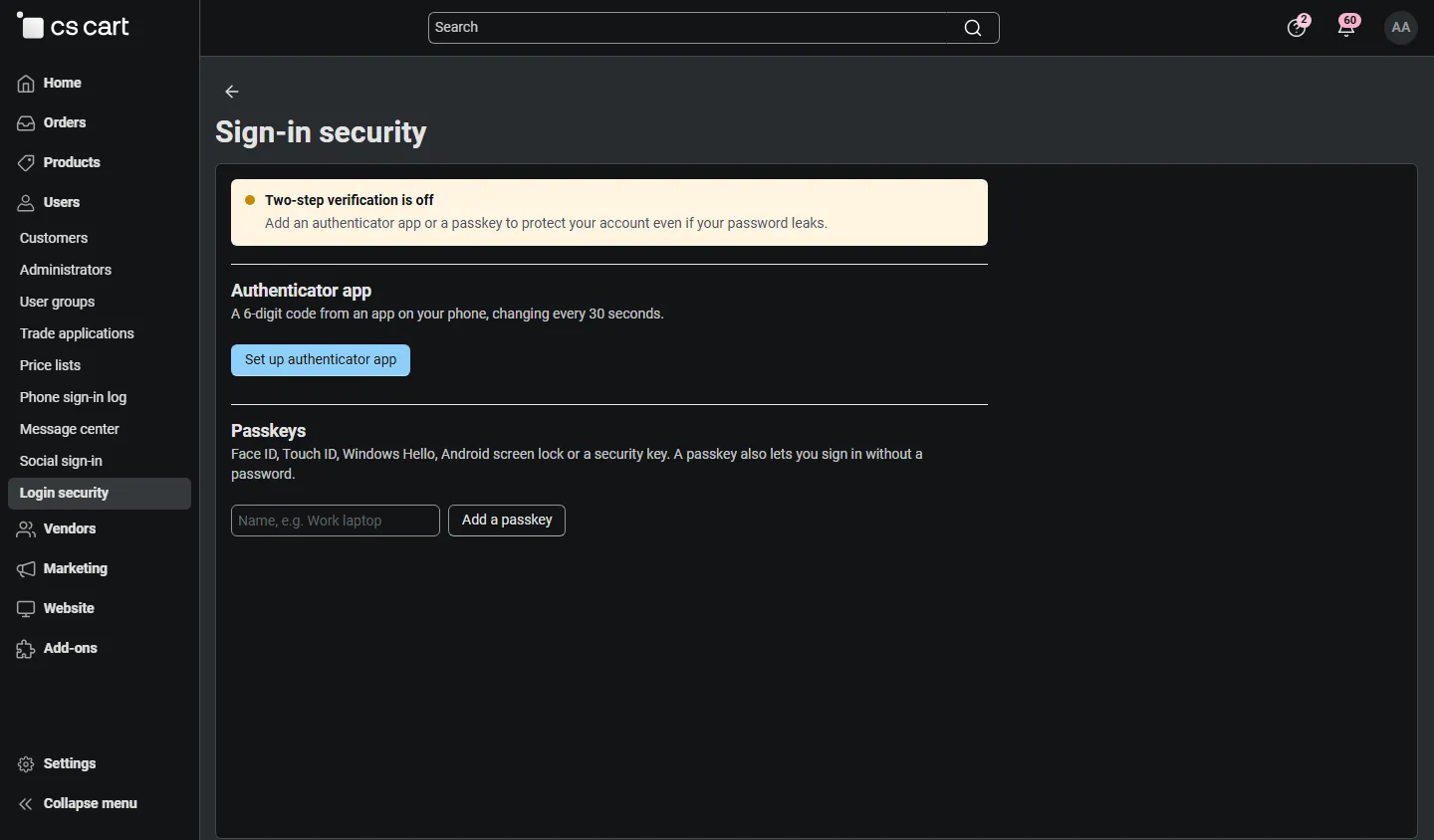Open Customers in the sidebar
This screenshot has height=840, width=1434.
[54, 239]
